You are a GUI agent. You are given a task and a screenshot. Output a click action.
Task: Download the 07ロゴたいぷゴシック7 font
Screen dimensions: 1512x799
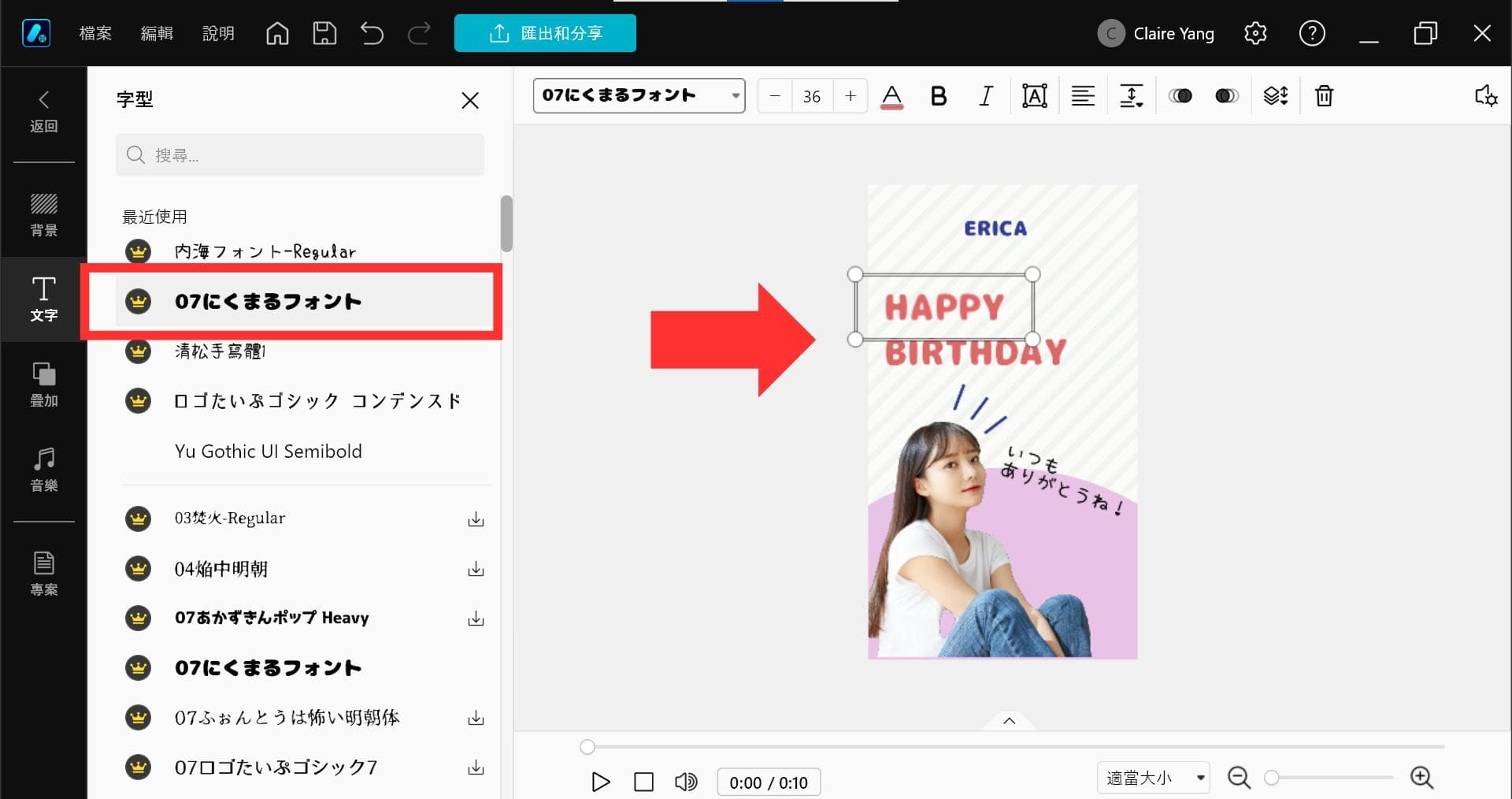tap(476, 767)
